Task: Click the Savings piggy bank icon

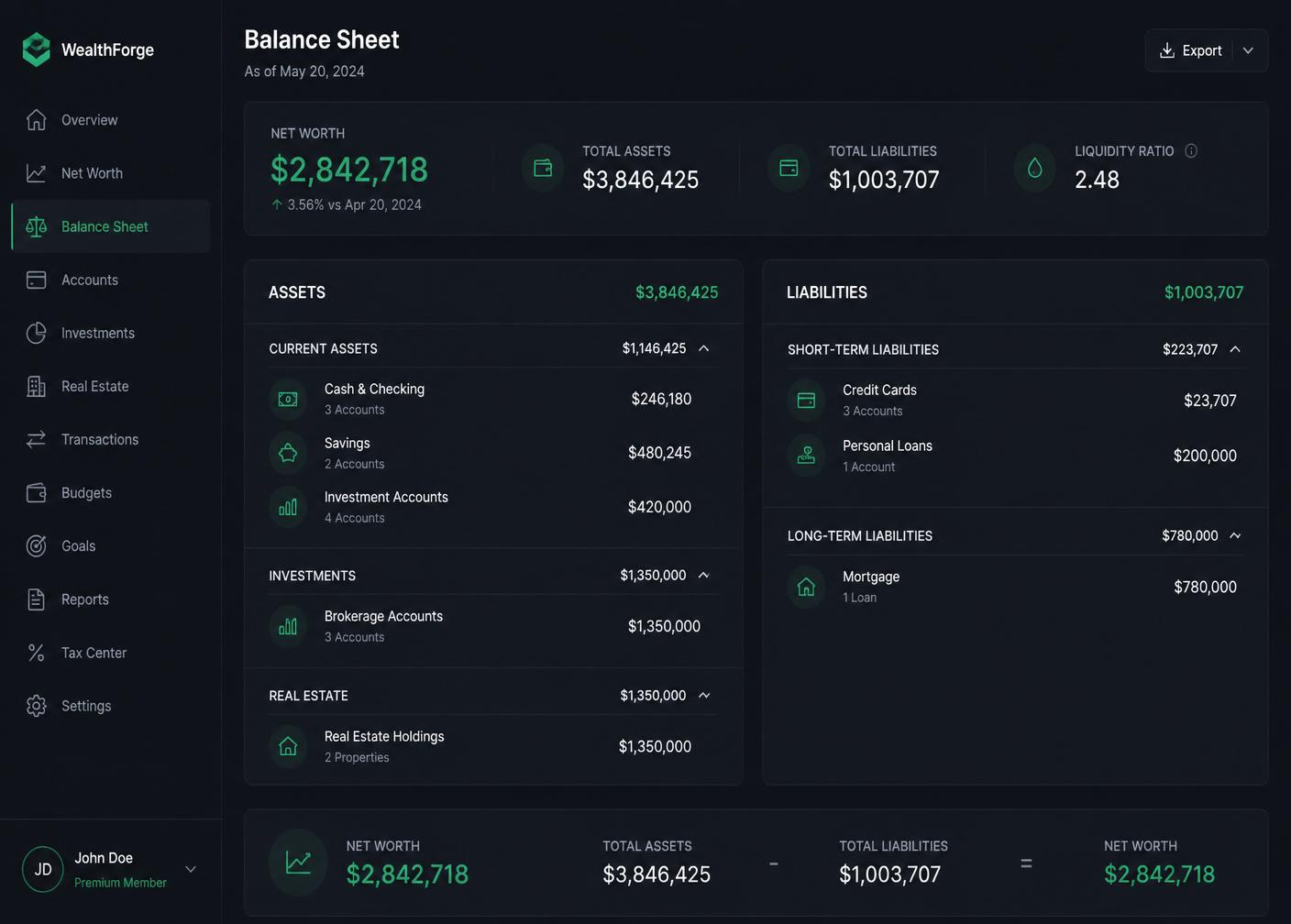Action: coord(288,453)
